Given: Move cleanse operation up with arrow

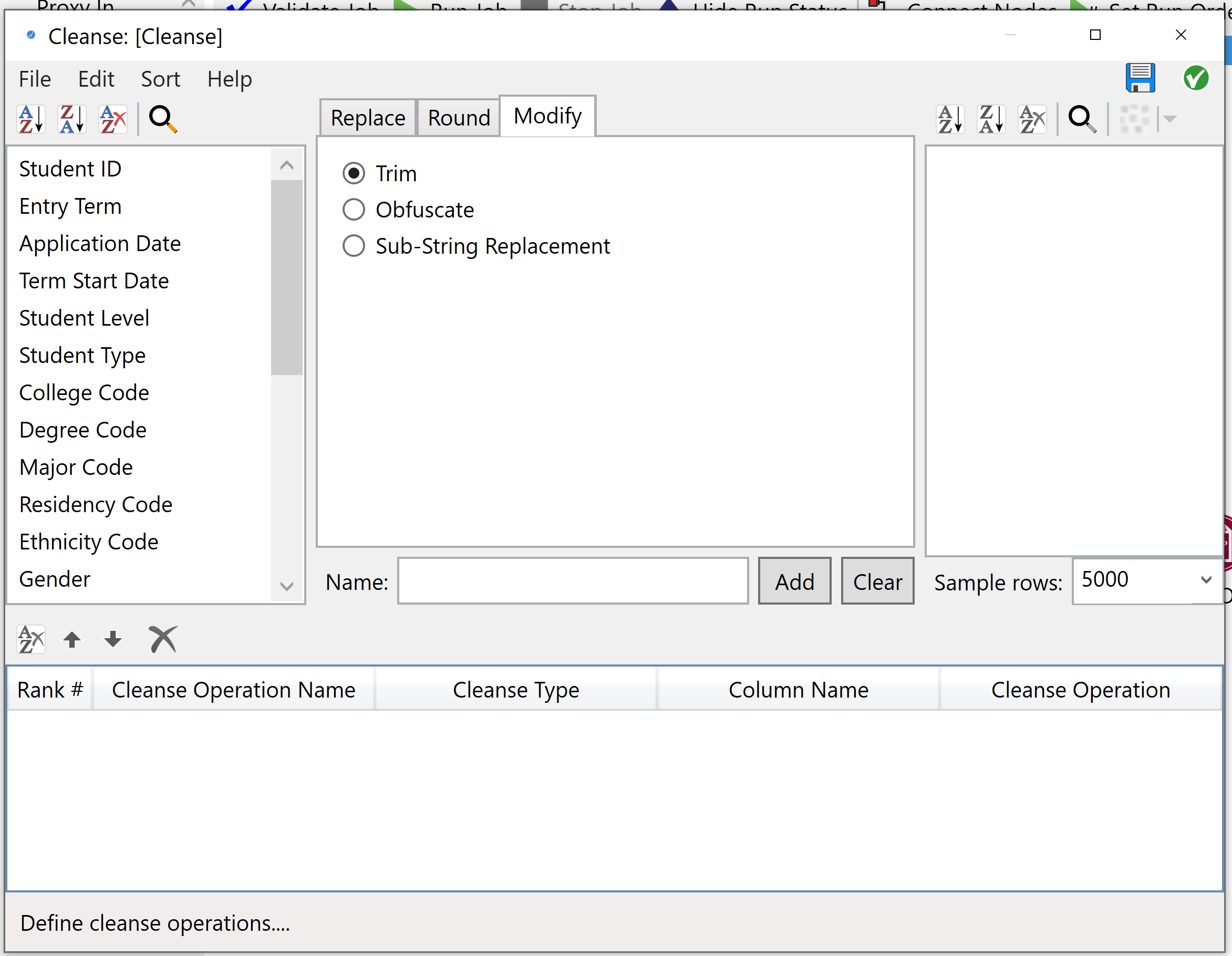Looking at the screenshot, I should pyautogui.click(x=71, y=639).
